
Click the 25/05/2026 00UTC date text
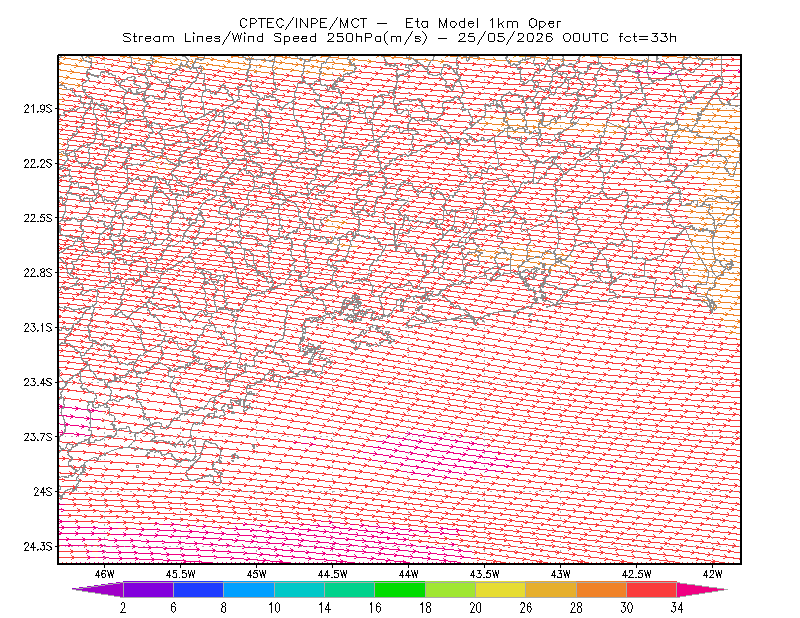(533, 38)
